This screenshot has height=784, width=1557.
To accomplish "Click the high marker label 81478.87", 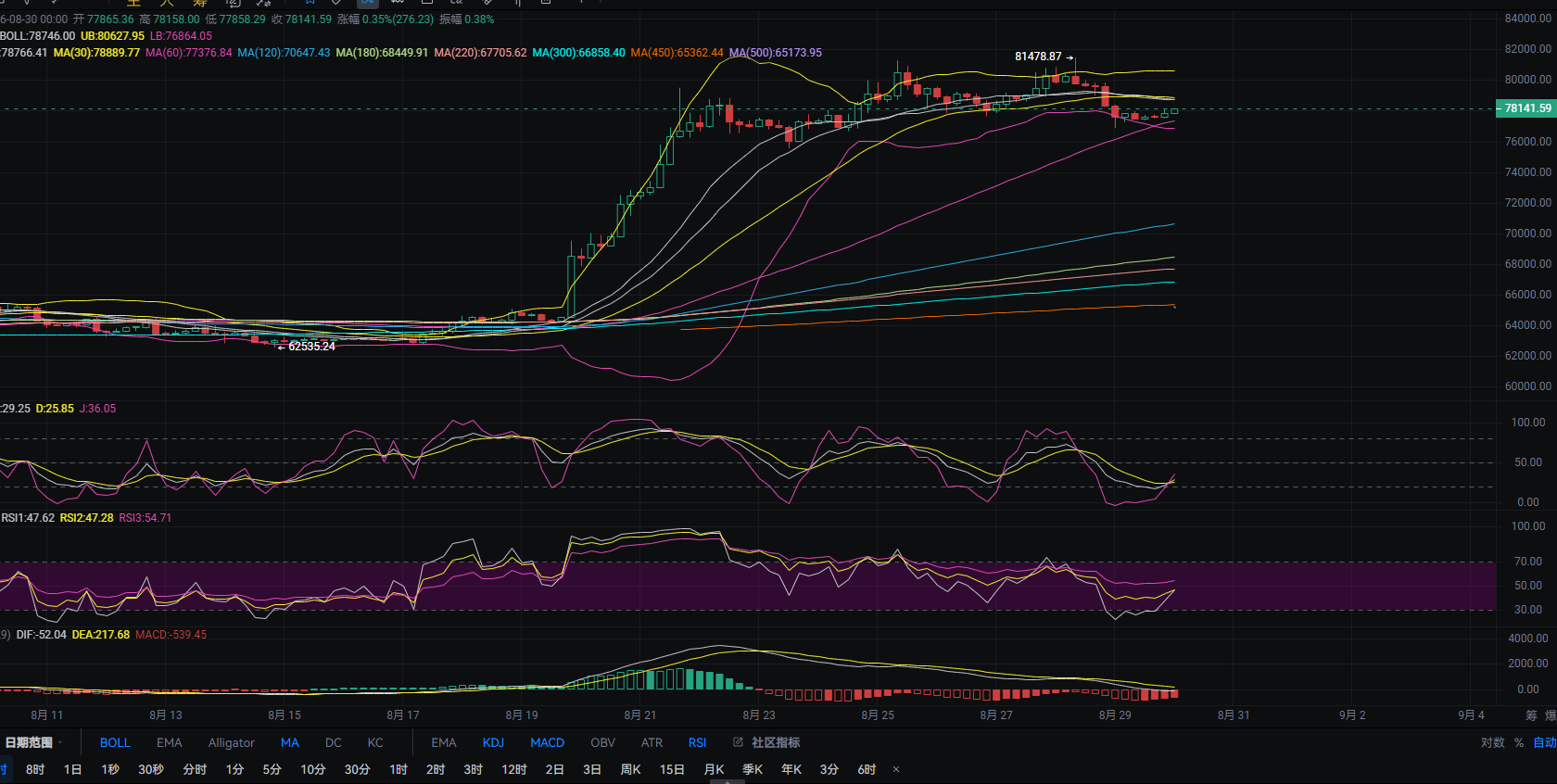I will [1038, 57].
